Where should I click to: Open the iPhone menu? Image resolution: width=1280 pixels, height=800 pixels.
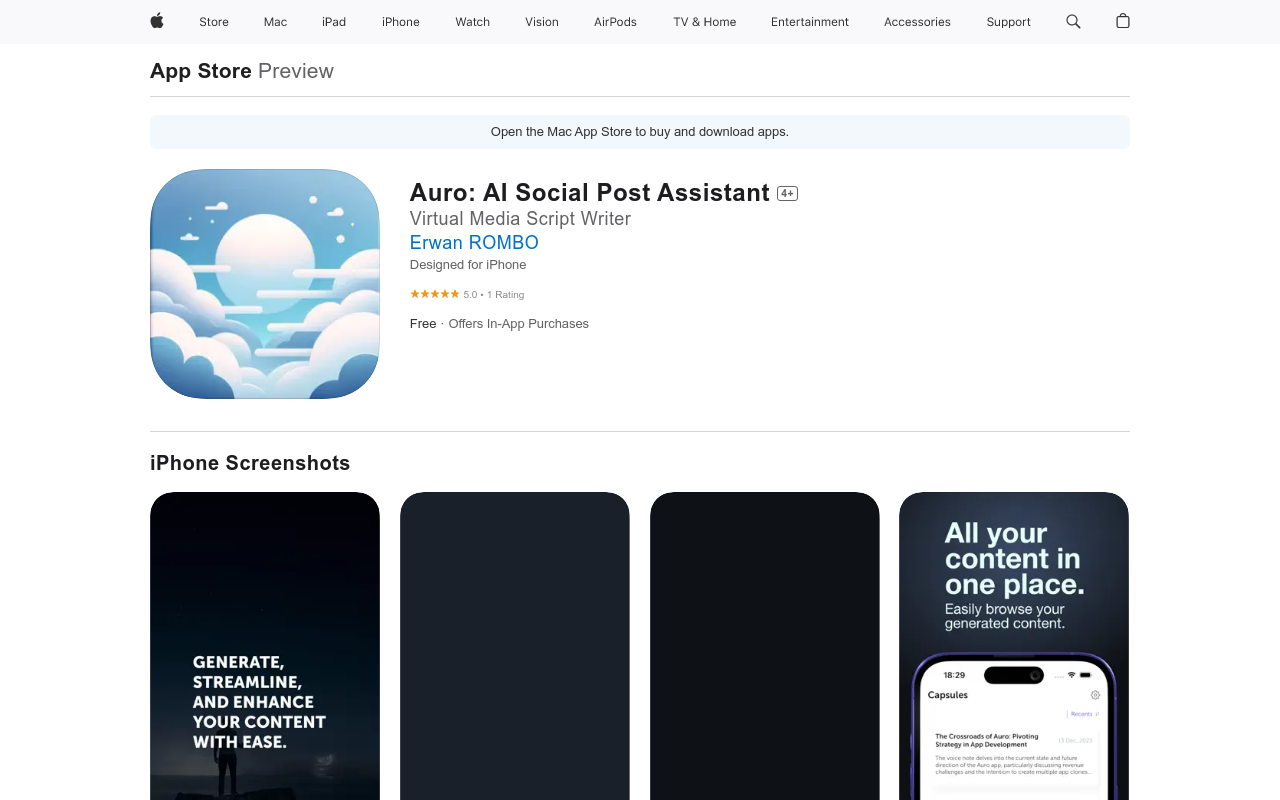point(401,22)
